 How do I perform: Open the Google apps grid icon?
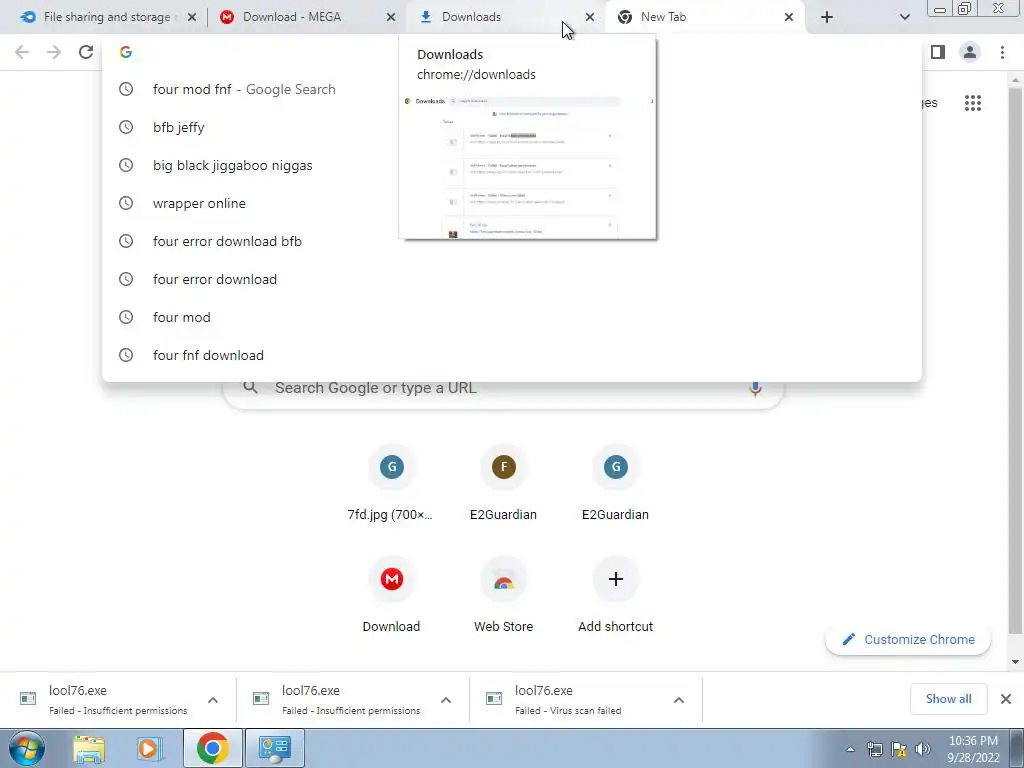click(x=972, y=103)
